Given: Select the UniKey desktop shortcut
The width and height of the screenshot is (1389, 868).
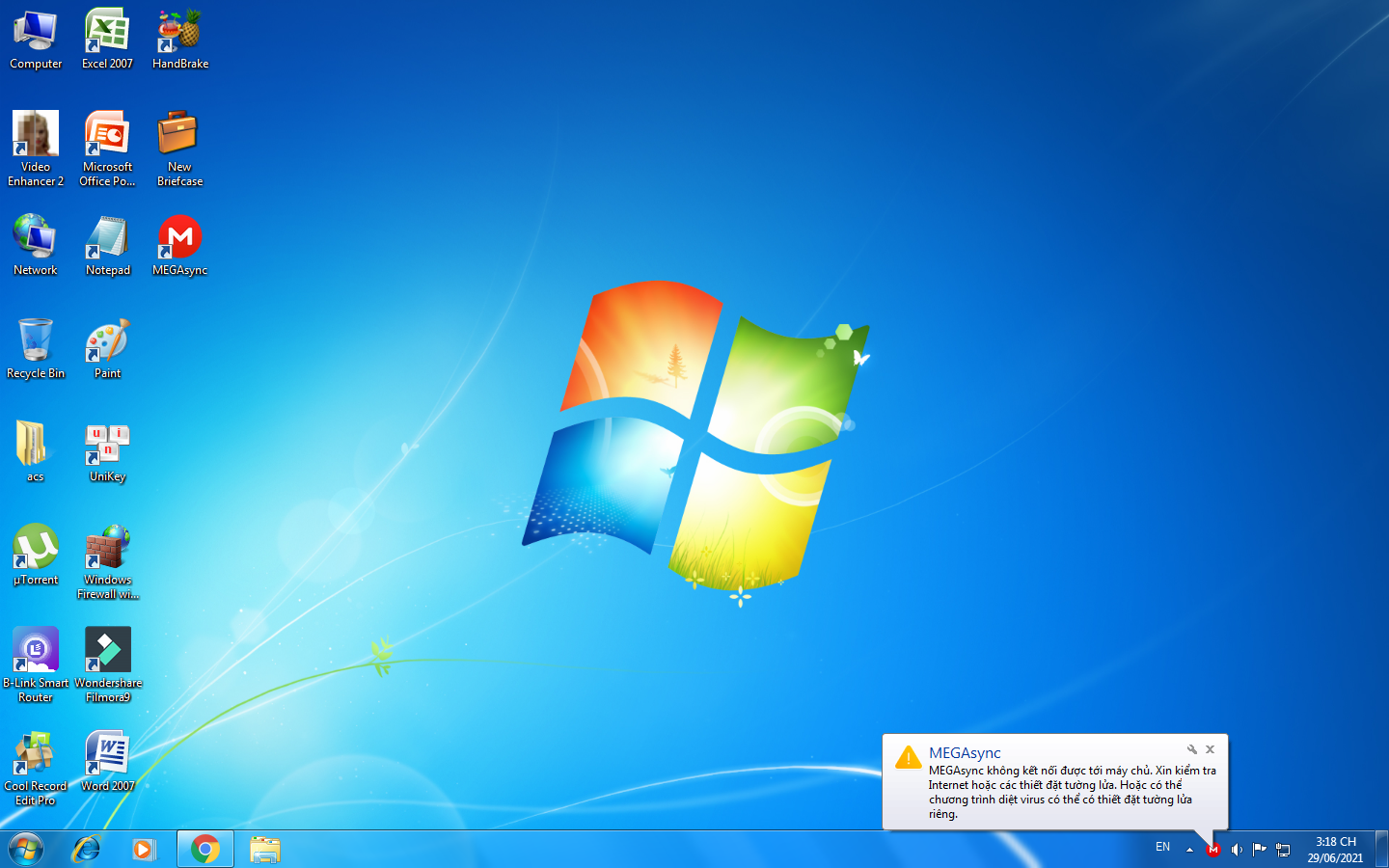Looking at the screenshot, I should [108, 452].
